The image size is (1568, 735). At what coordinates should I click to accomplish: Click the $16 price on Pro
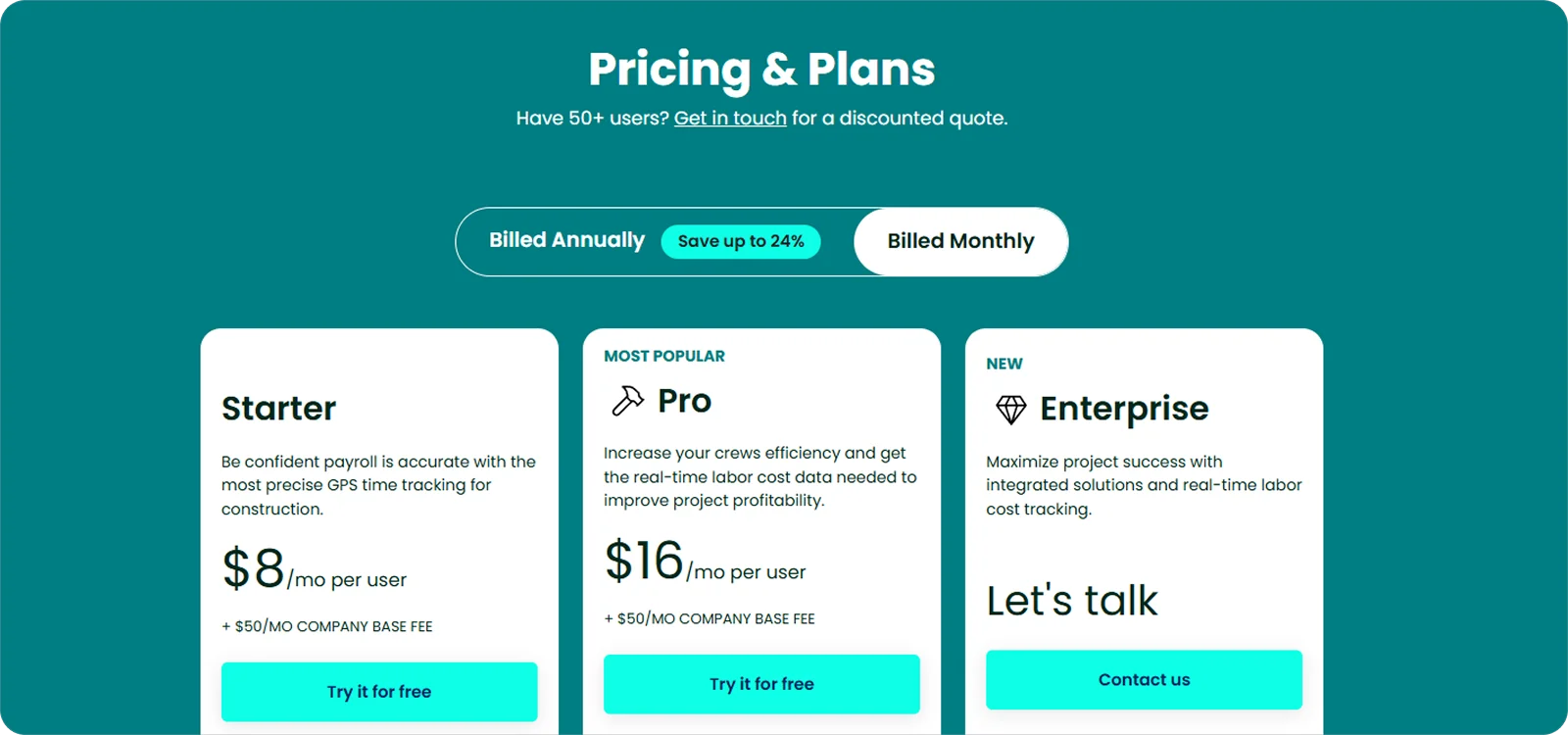point(644,561)
